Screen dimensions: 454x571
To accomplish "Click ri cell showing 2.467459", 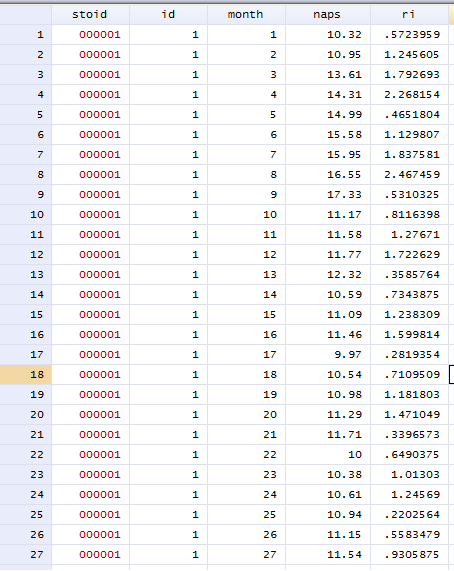I will (409, 174).
